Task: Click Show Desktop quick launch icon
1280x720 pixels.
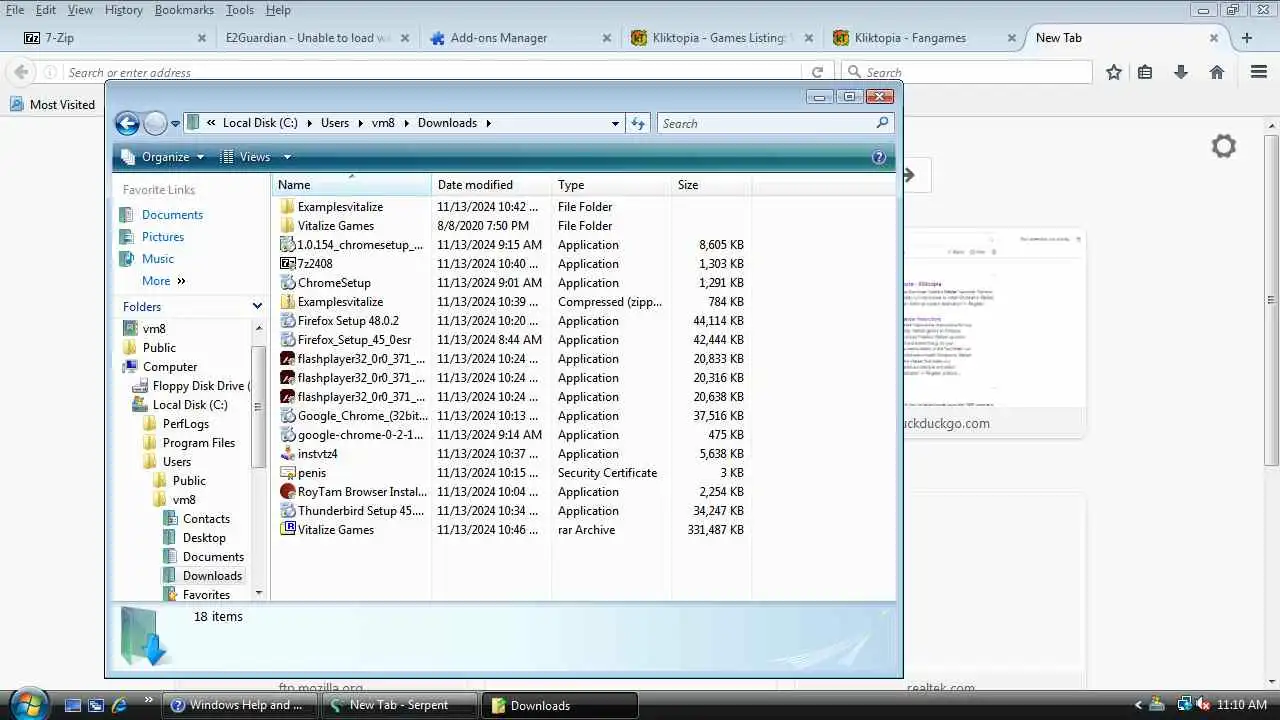Action: click(73, 705)
